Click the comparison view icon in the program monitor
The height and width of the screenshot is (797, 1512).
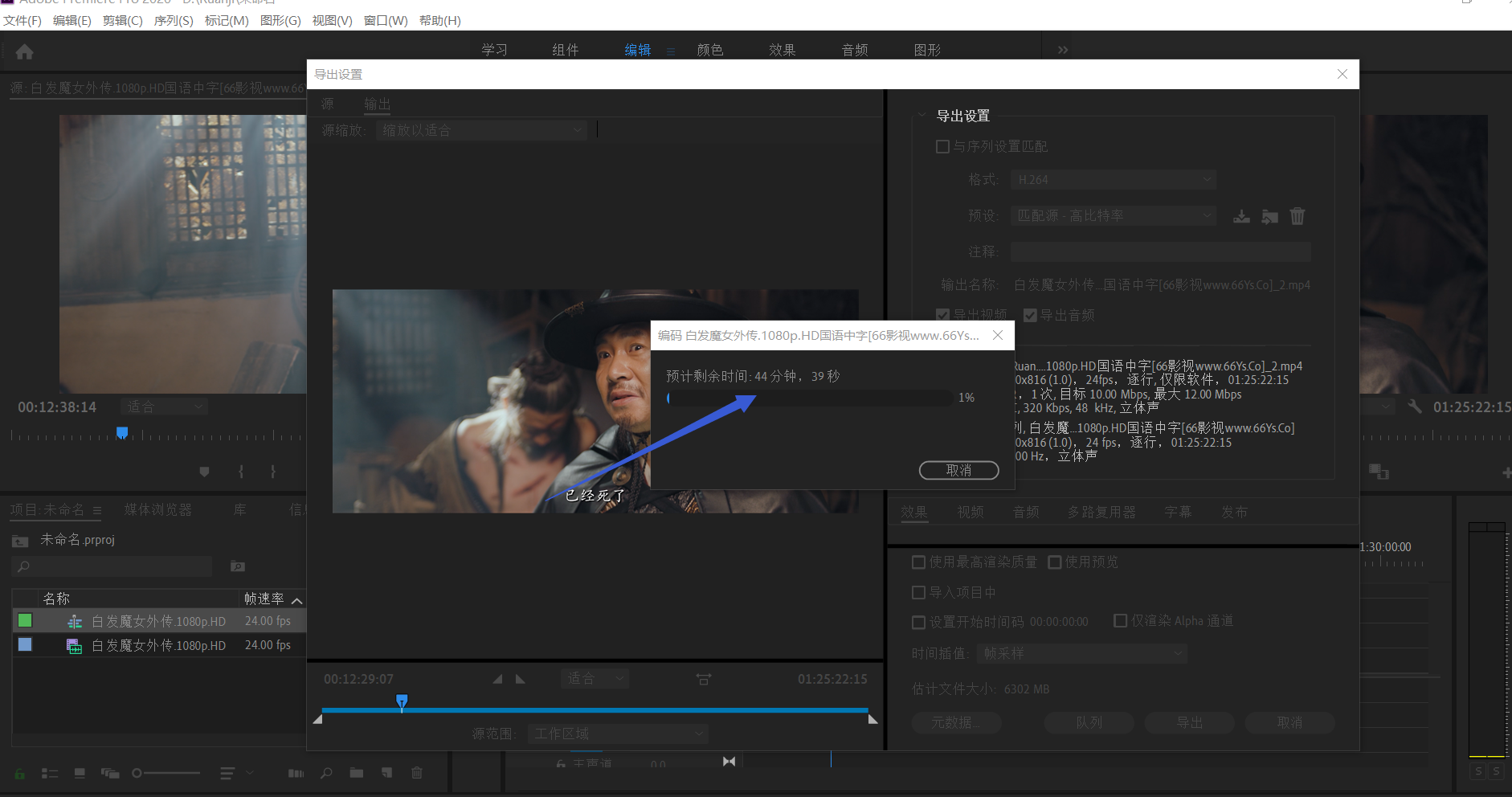click(x=1379, y=472)
